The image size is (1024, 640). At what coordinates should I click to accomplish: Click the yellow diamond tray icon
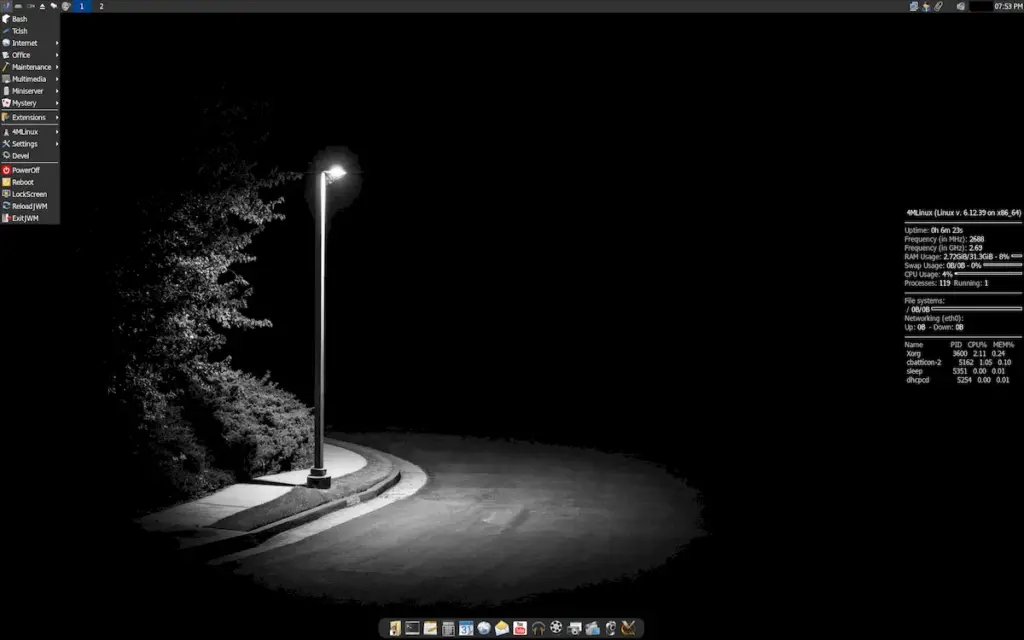click(x=926, y=6)
